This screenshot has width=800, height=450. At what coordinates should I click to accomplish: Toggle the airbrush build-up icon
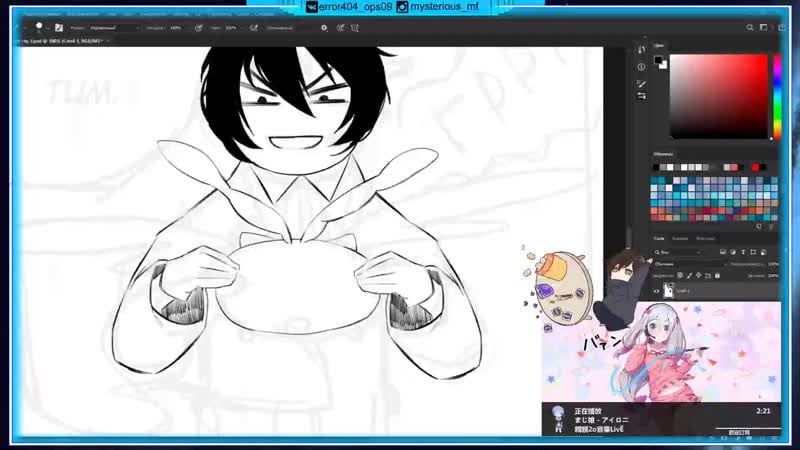tap(255, 28)
